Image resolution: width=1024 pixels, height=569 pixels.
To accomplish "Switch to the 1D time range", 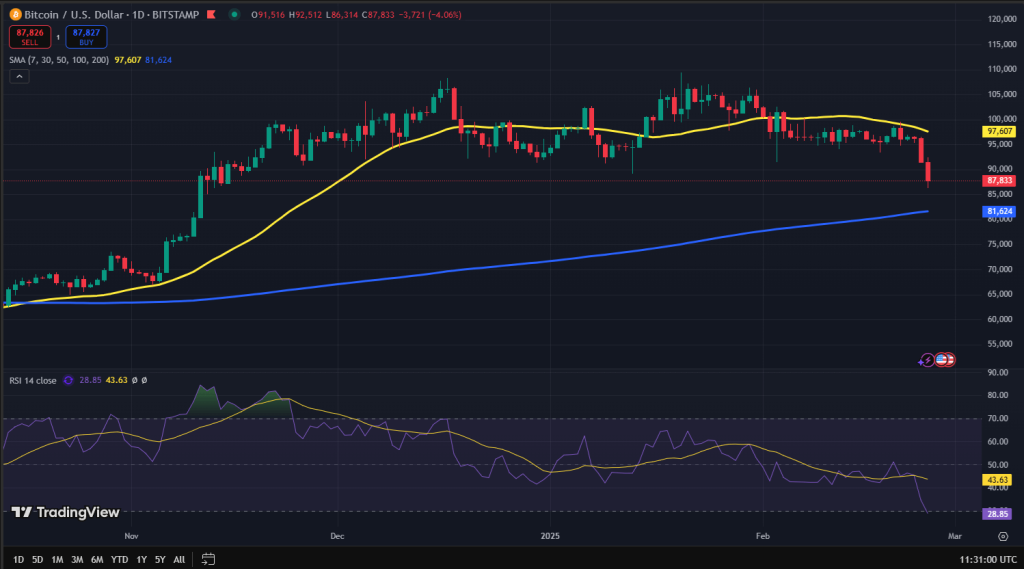I will coord(18,559).
